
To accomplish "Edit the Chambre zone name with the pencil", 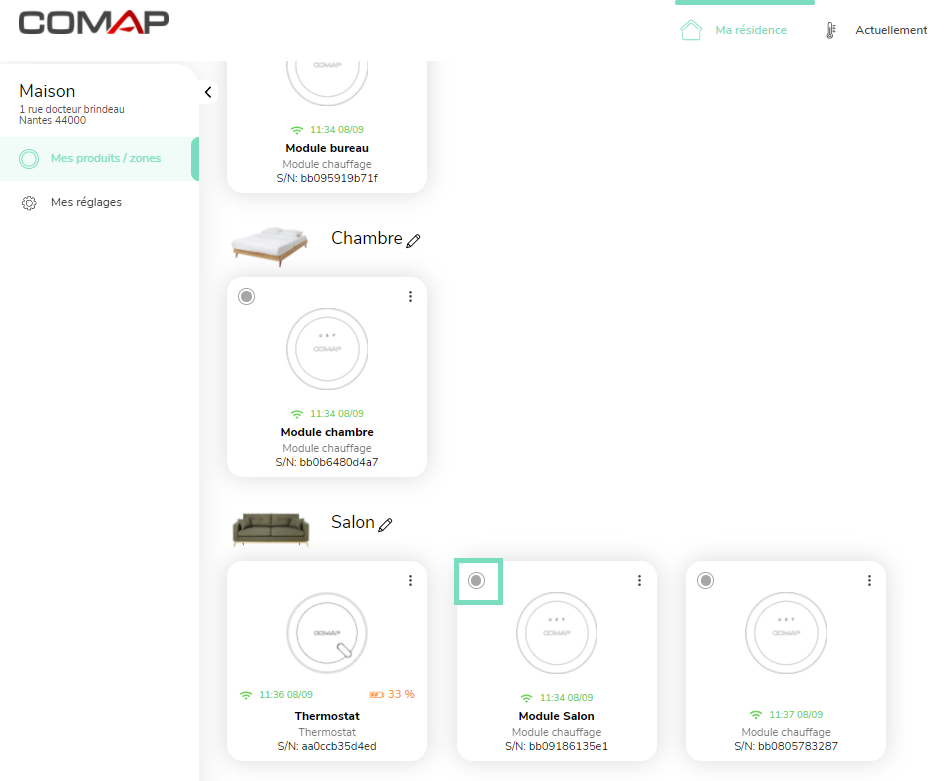I will [x=413, y=241].
